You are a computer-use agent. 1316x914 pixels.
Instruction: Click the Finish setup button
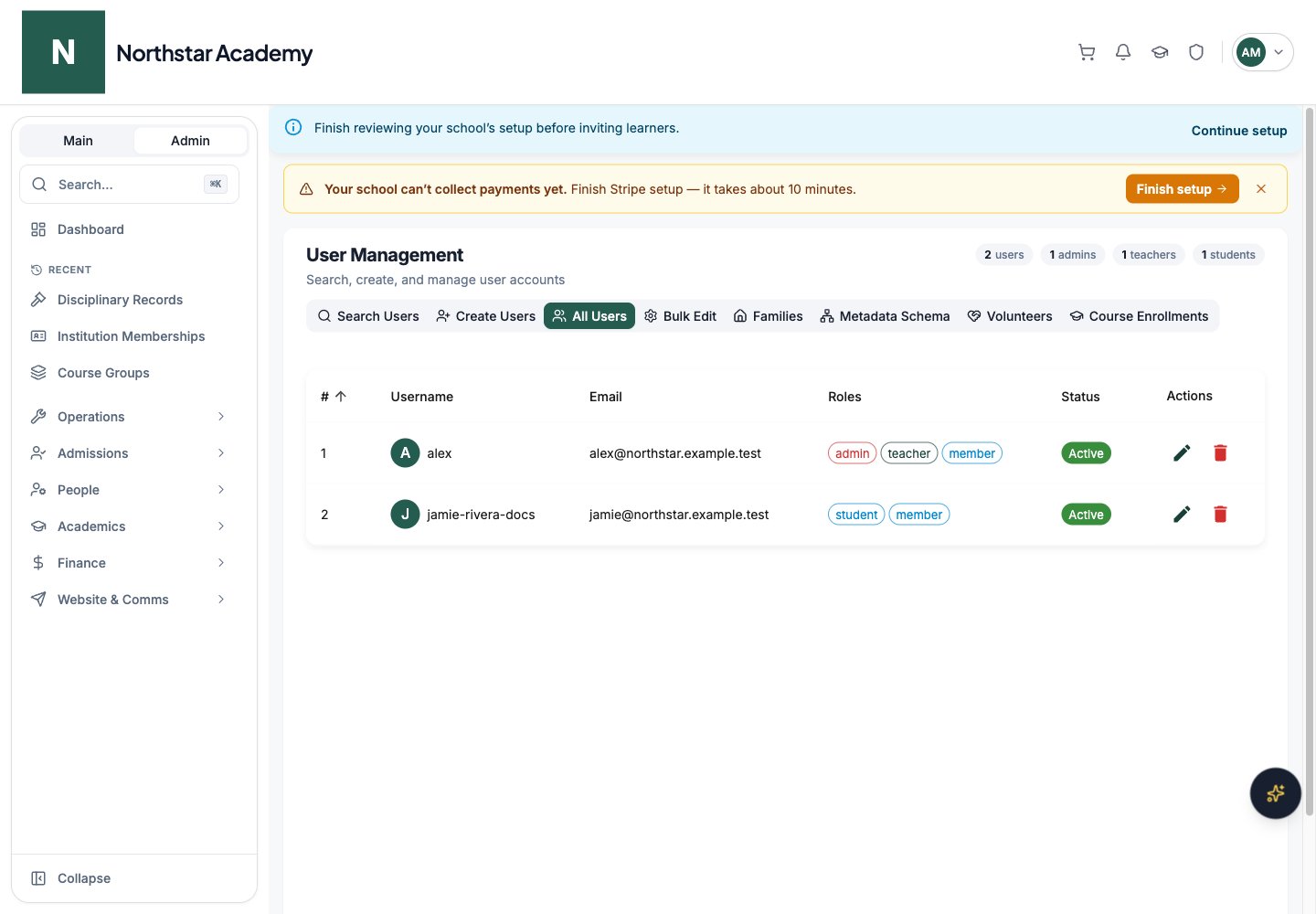point(1182,189)
